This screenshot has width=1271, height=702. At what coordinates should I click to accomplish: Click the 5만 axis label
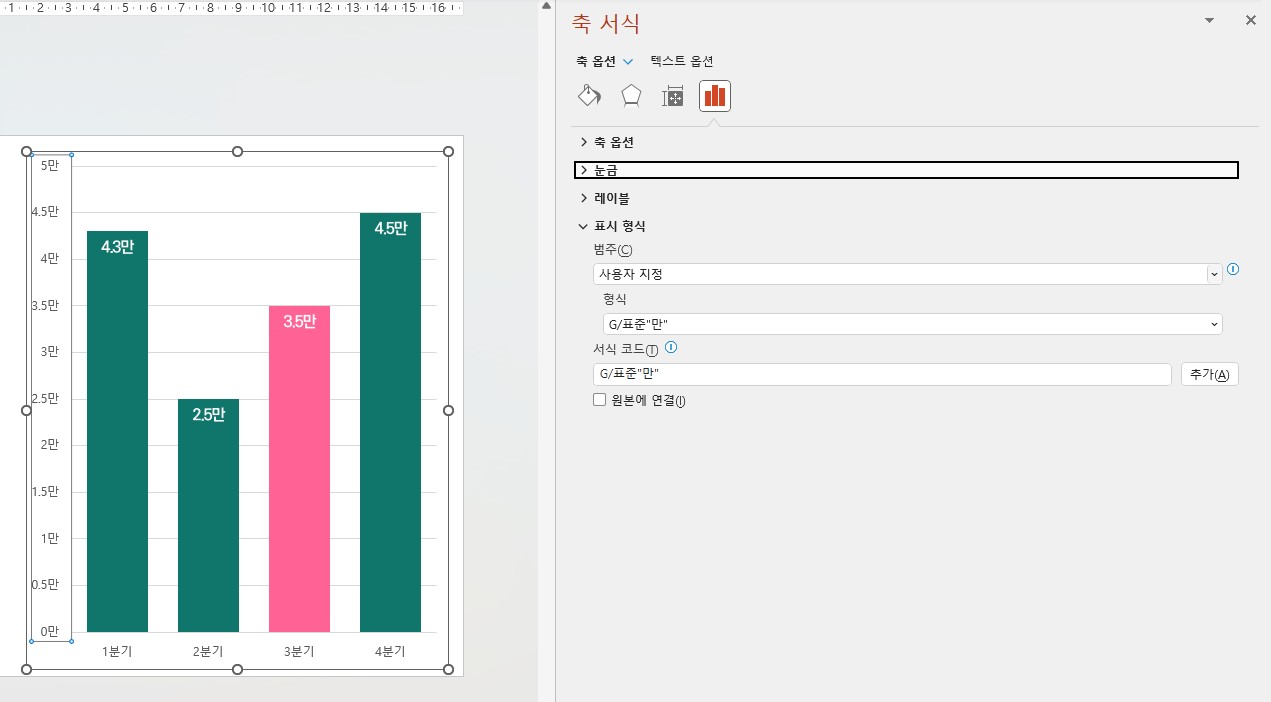(50, 166)
